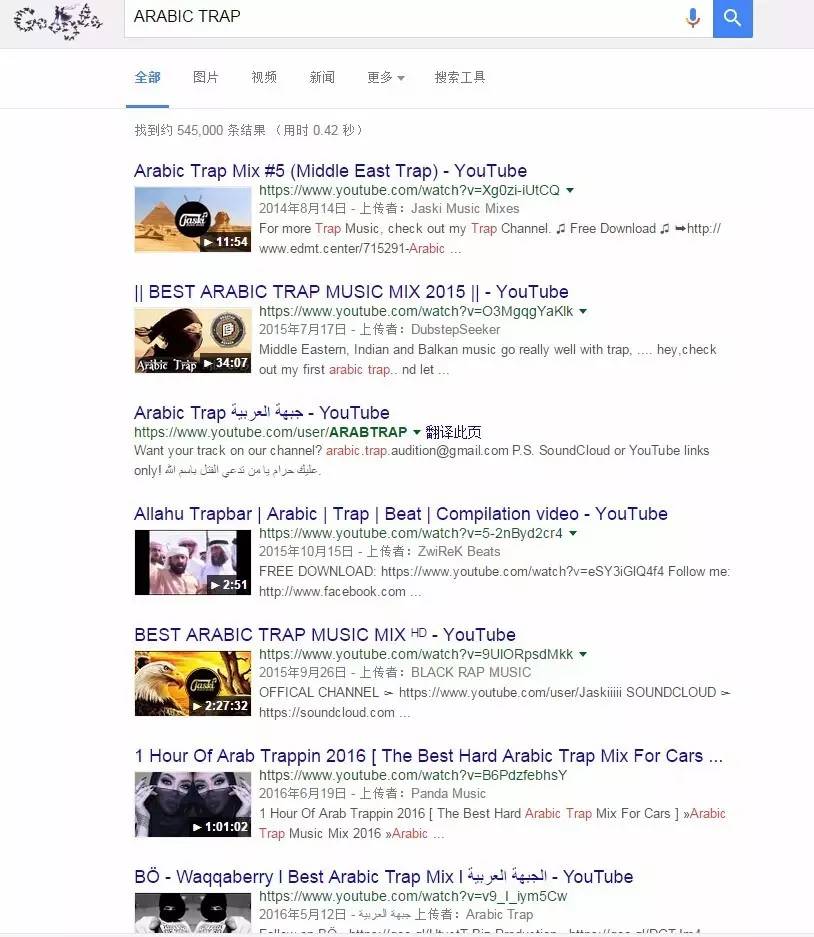
Task: Click the voice search microphone icon
Action: click(692, 18)
